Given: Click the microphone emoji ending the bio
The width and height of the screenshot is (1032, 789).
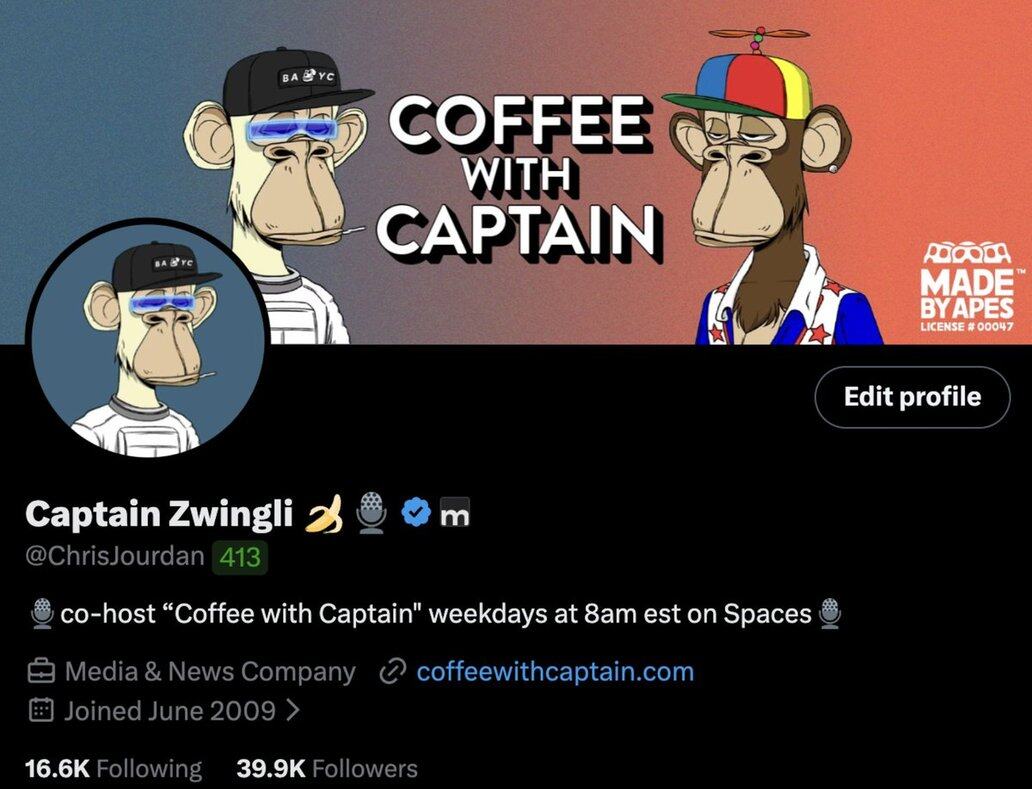Looking at the screenshot, I should click(830, 614).
